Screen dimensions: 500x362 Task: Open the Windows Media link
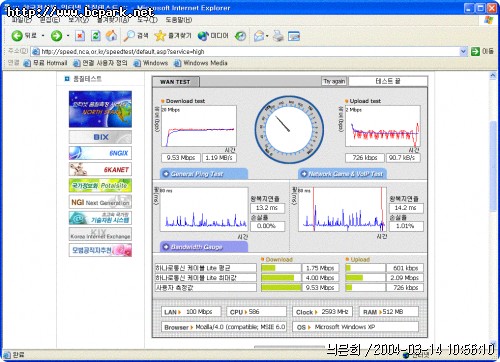click(x=201, y=63)
